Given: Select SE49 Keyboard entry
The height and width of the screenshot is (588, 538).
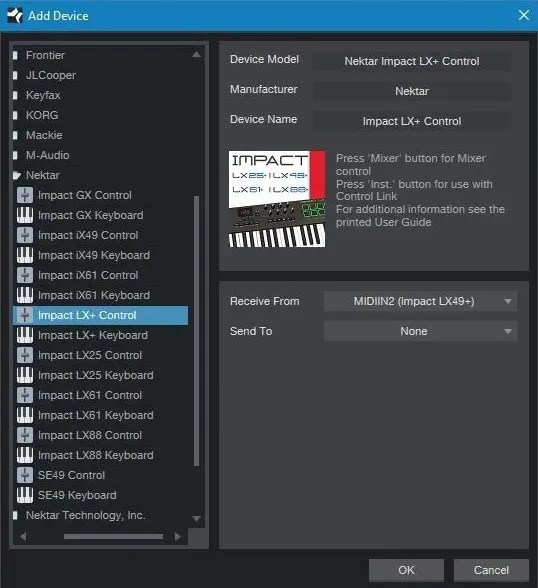Looking at the screenshot, I should tap(77, 495).
